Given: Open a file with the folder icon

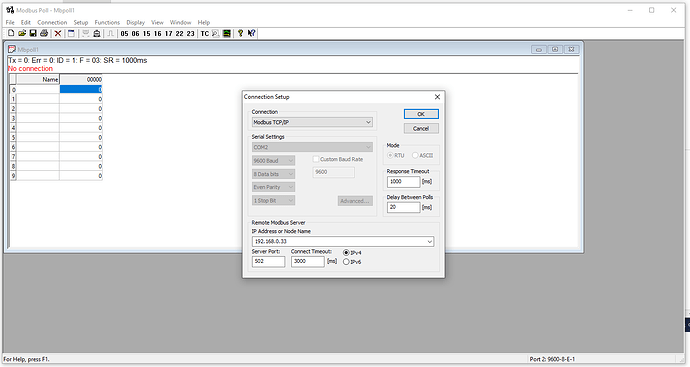Looking at the screenshot, I should [22, 33].
